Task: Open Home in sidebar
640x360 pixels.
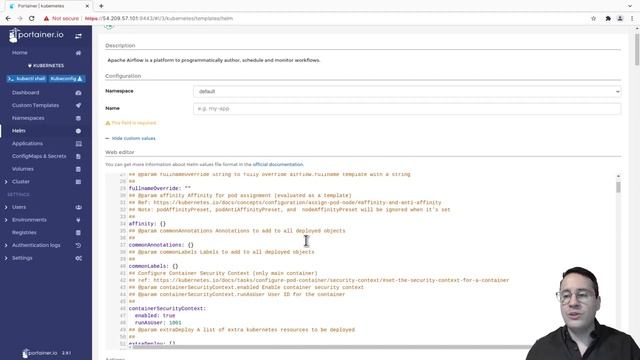Action: click(x=20, y=53)
